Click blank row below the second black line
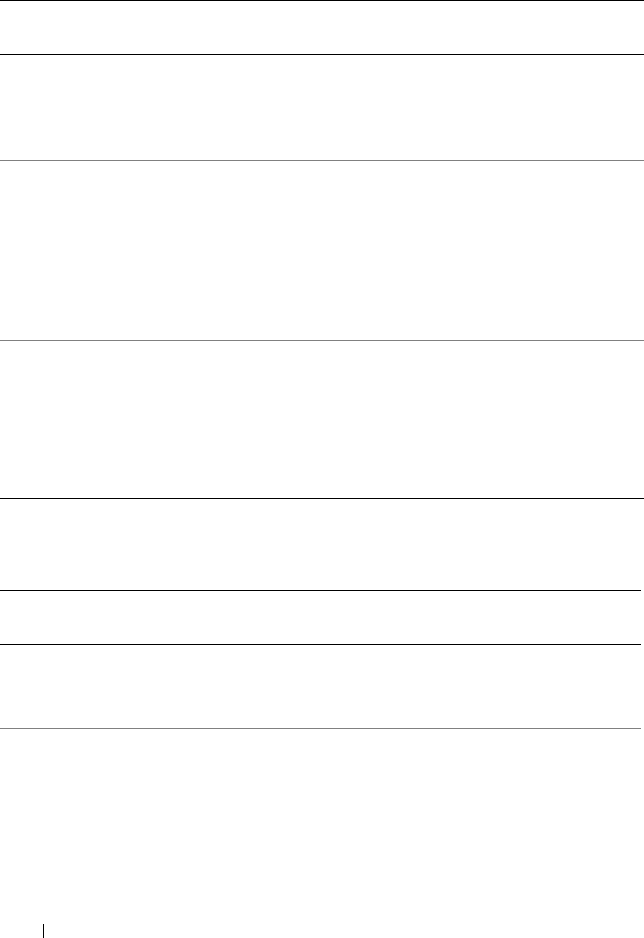This screenshot has width=644, height=938. (x=322, y=108)
